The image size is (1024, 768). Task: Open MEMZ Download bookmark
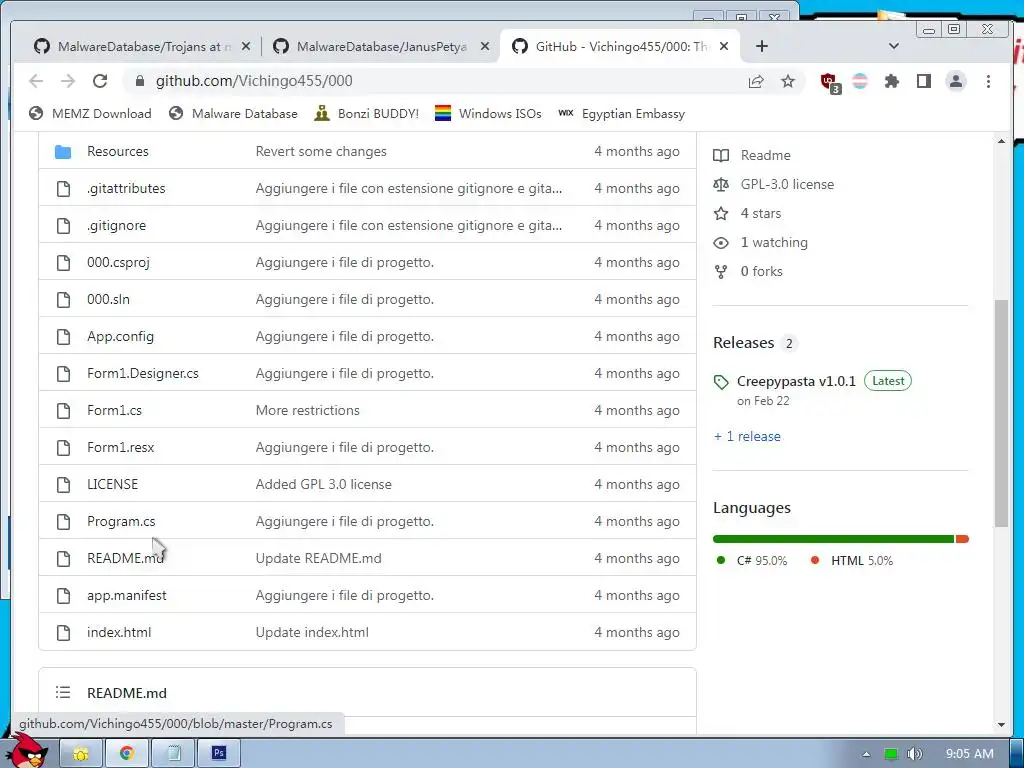coord(90,114)
